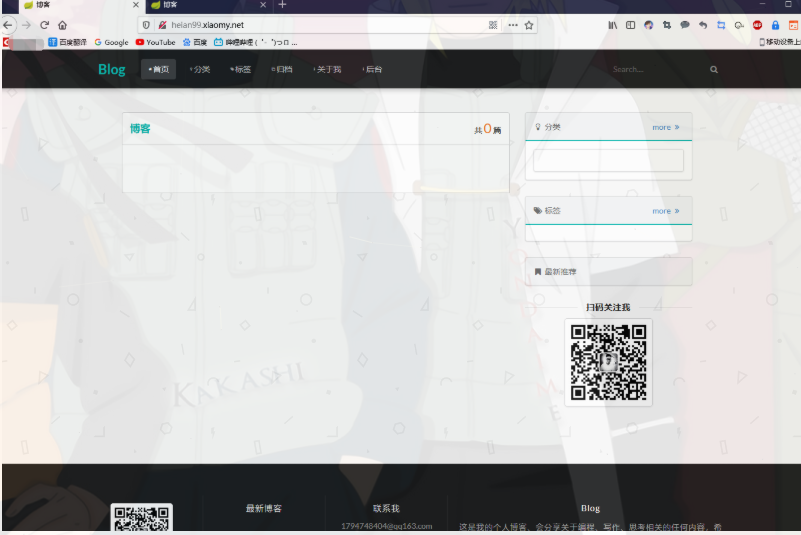
Task: Toggle the browser sidebar view icon
Action: [x=630, y=25]
